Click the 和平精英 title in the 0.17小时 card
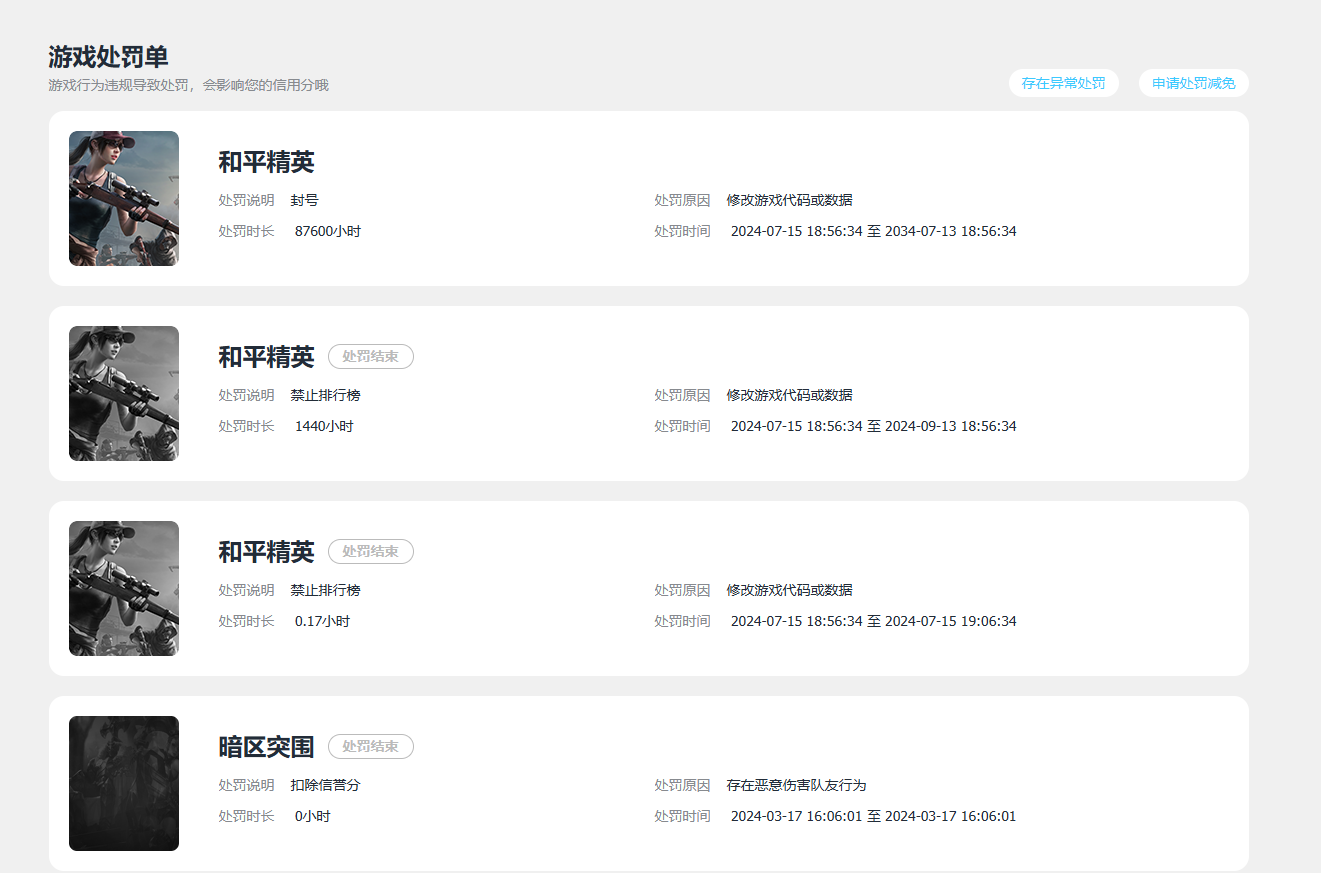The image size is (1321, 873). pos(266,552)
